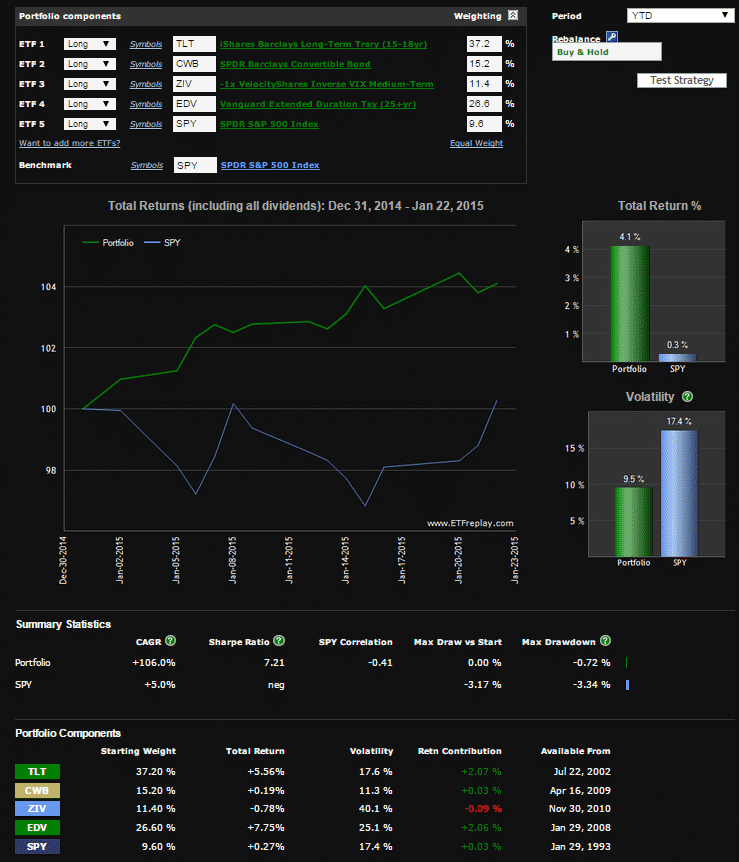The image size is (739, 862).
Task: Open Vanguard Extended Duration Tsy link
Action: pyautogui.click(x=318, y=104)
